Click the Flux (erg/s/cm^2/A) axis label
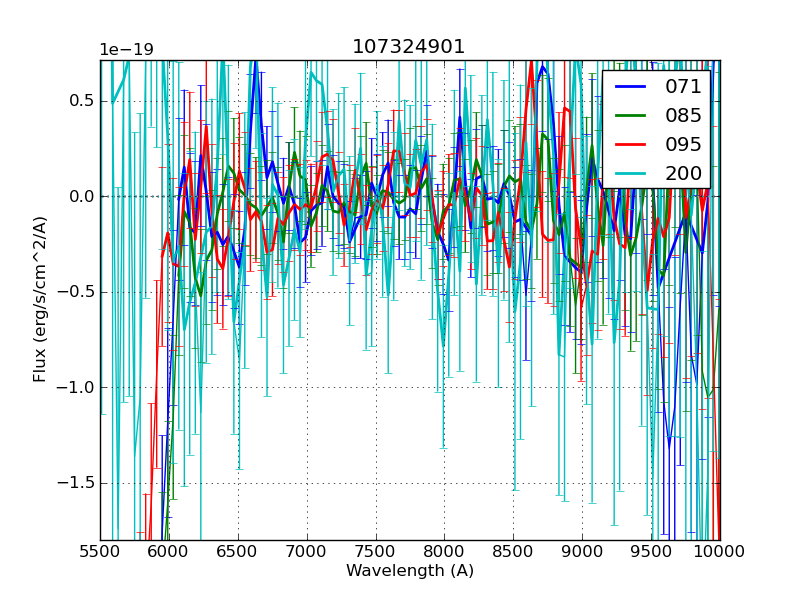Image resolution: width=800 pixels, height=600 pixels. click(x=40, y=299)
